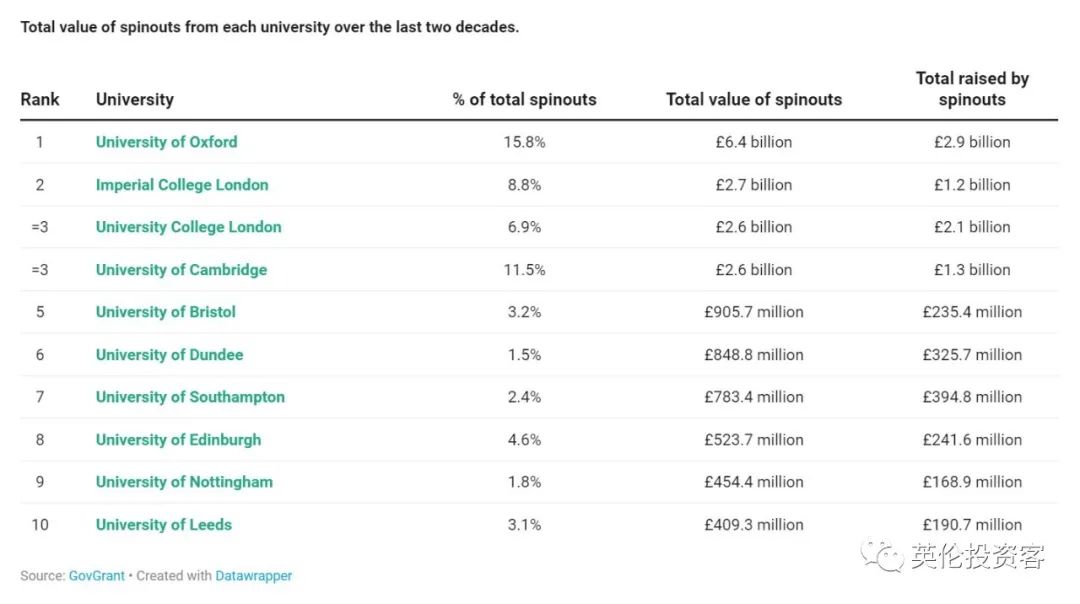Open the GovGrant source link
The image size is (1080, 604).
pos(96,576)
